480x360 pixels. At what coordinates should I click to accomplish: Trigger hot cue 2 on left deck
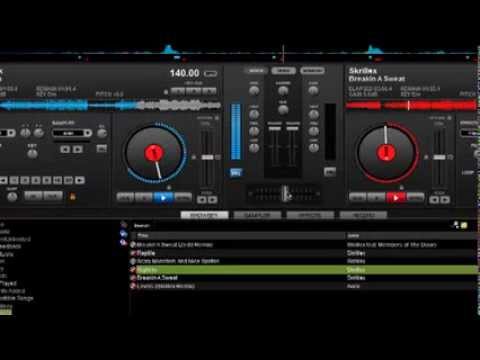[194, 91]
